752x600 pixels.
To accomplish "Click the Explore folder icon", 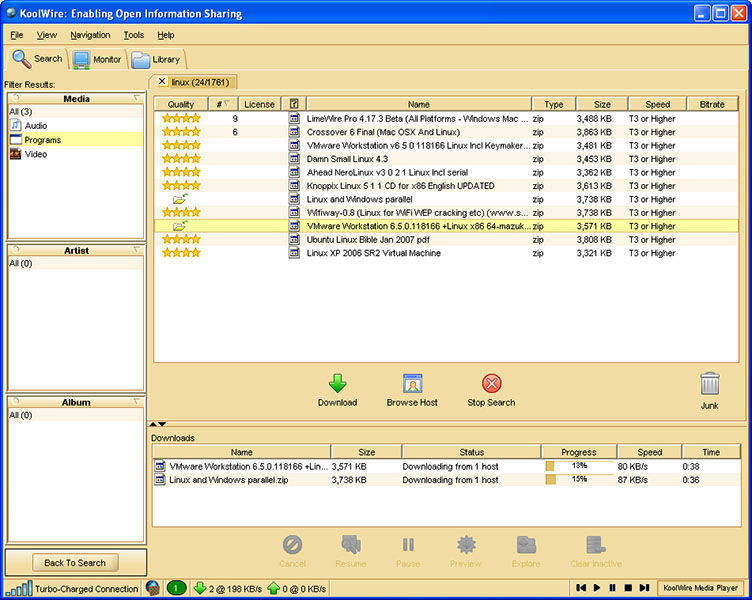I will coord(526,545).
